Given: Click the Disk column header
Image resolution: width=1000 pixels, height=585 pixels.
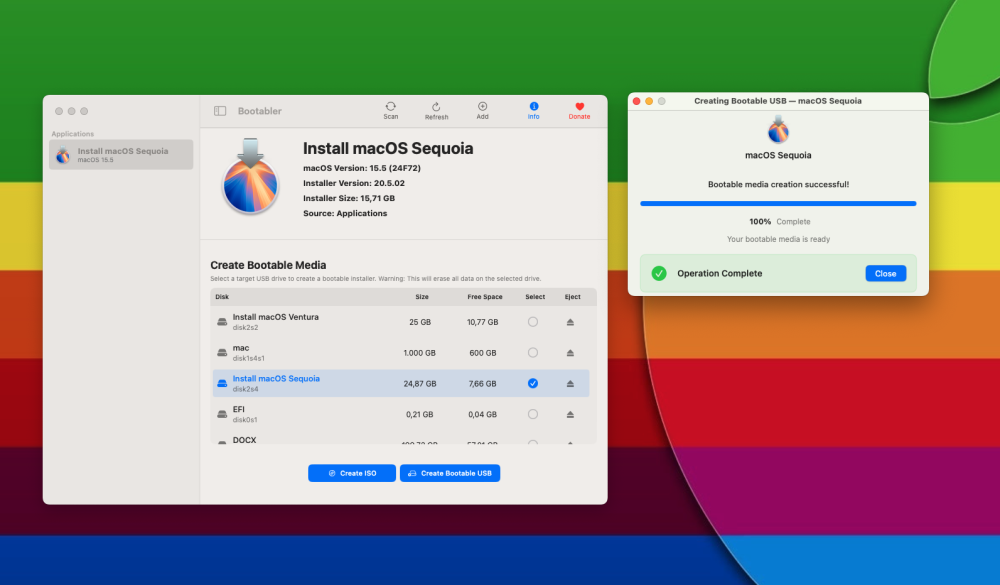Looking at the screenshot, I should pyautogui.click(x=222, y=297).
